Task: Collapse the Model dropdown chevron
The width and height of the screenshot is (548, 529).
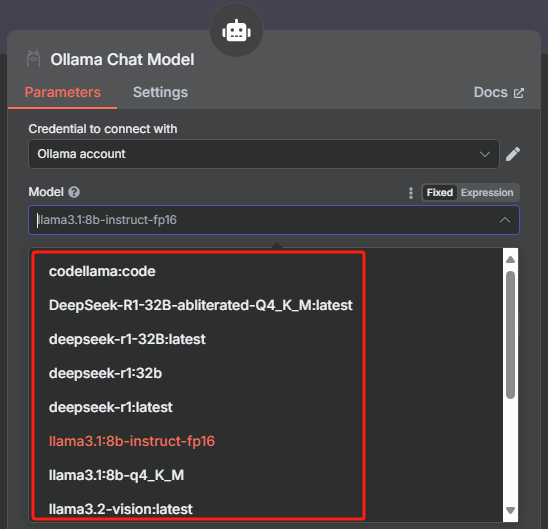Action: (505, 220)
